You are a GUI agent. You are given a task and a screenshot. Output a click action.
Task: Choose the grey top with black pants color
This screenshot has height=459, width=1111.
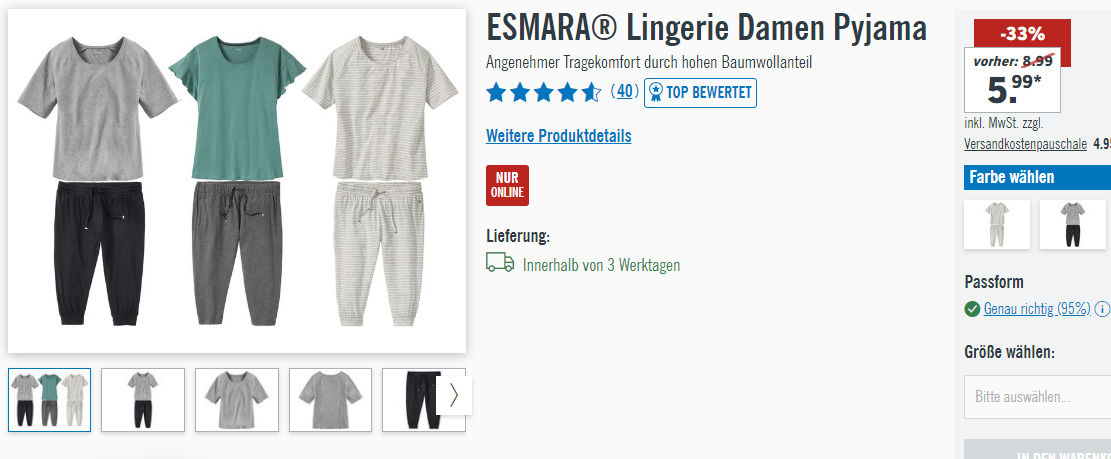(1073, 225)
